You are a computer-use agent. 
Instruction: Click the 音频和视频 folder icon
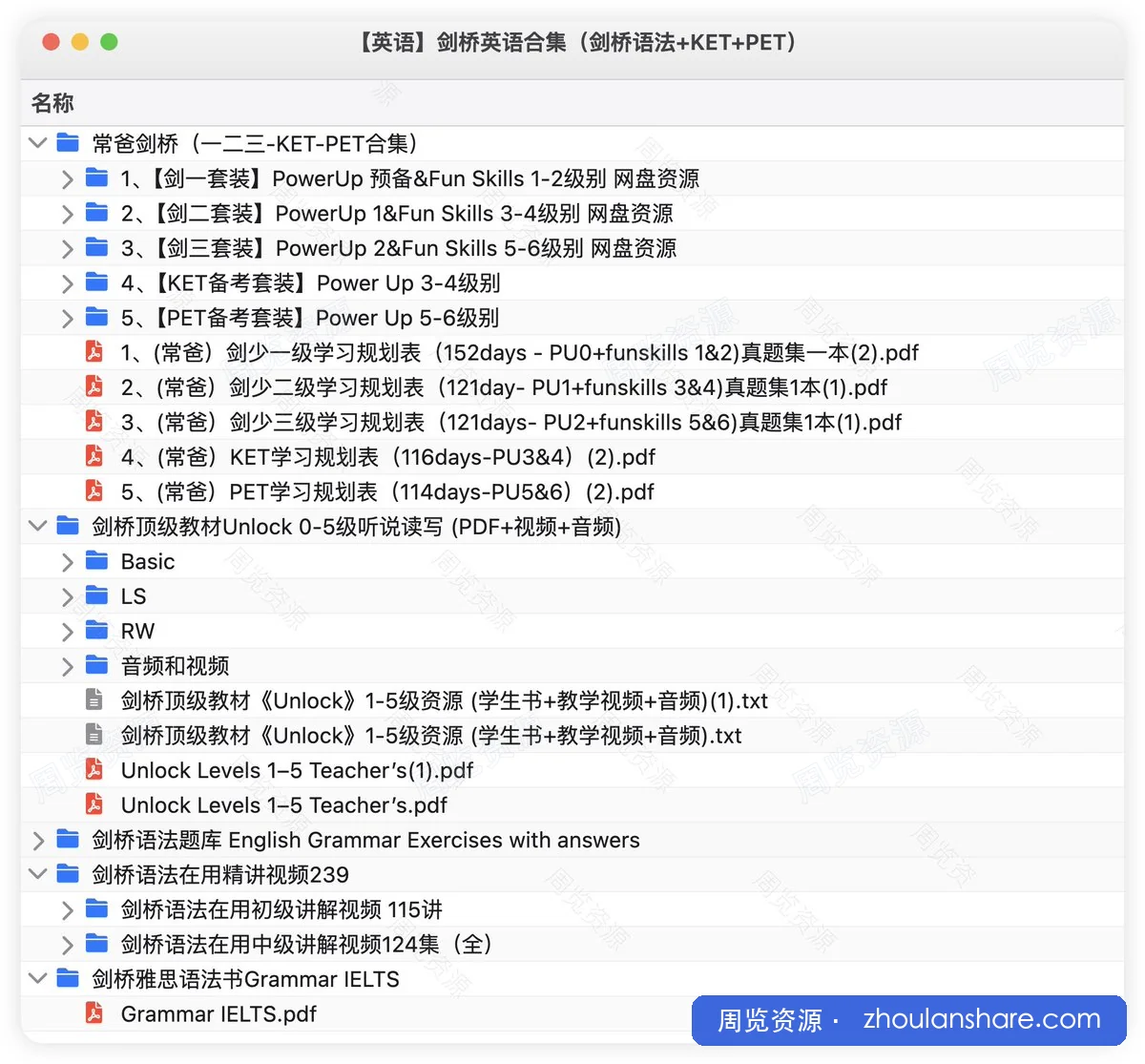pos(96,665)
